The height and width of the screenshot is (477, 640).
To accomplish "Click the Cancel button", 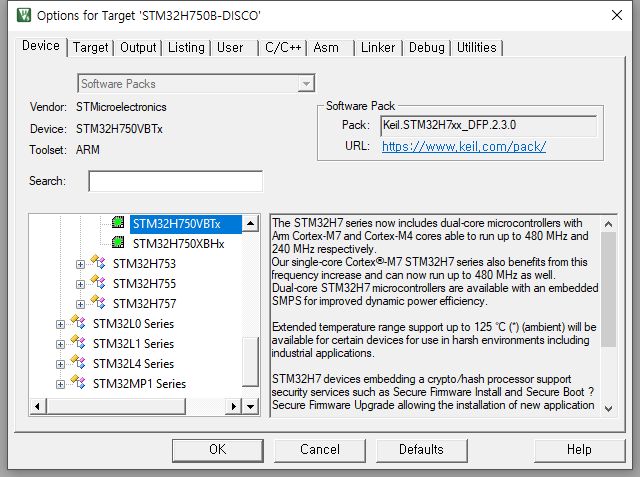I will (x=320, y=450).
